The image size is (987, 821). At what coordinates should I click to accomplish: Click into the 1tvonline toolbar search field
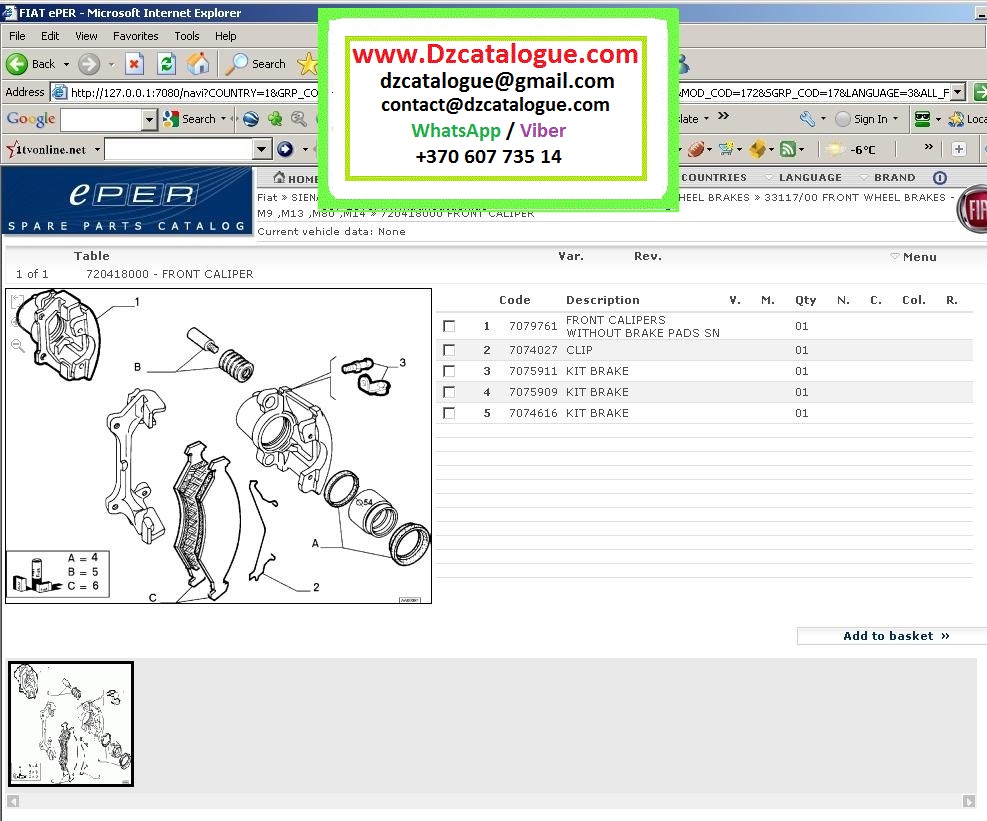click(179, 149)
